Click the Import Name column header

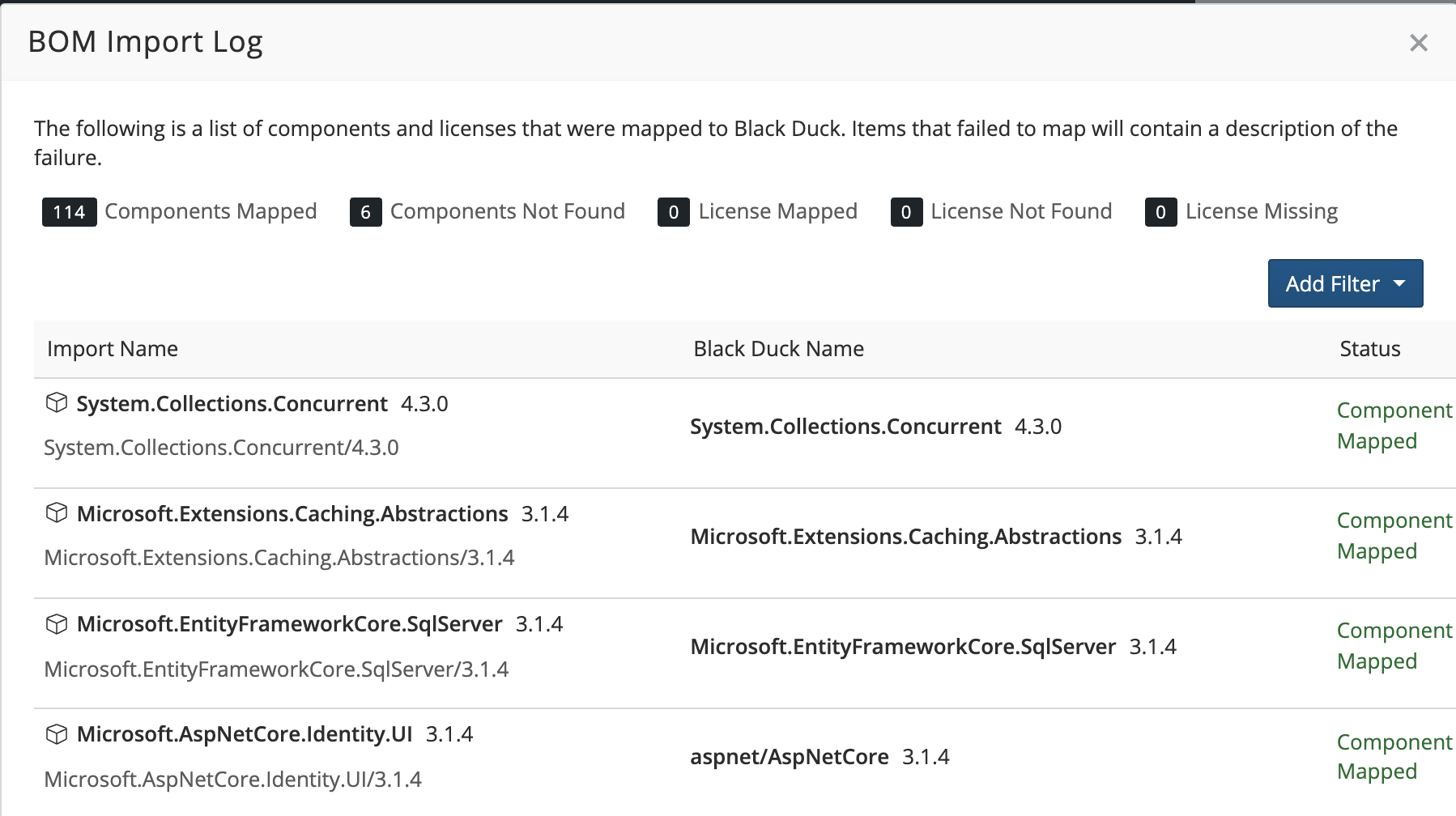[113, 348]
